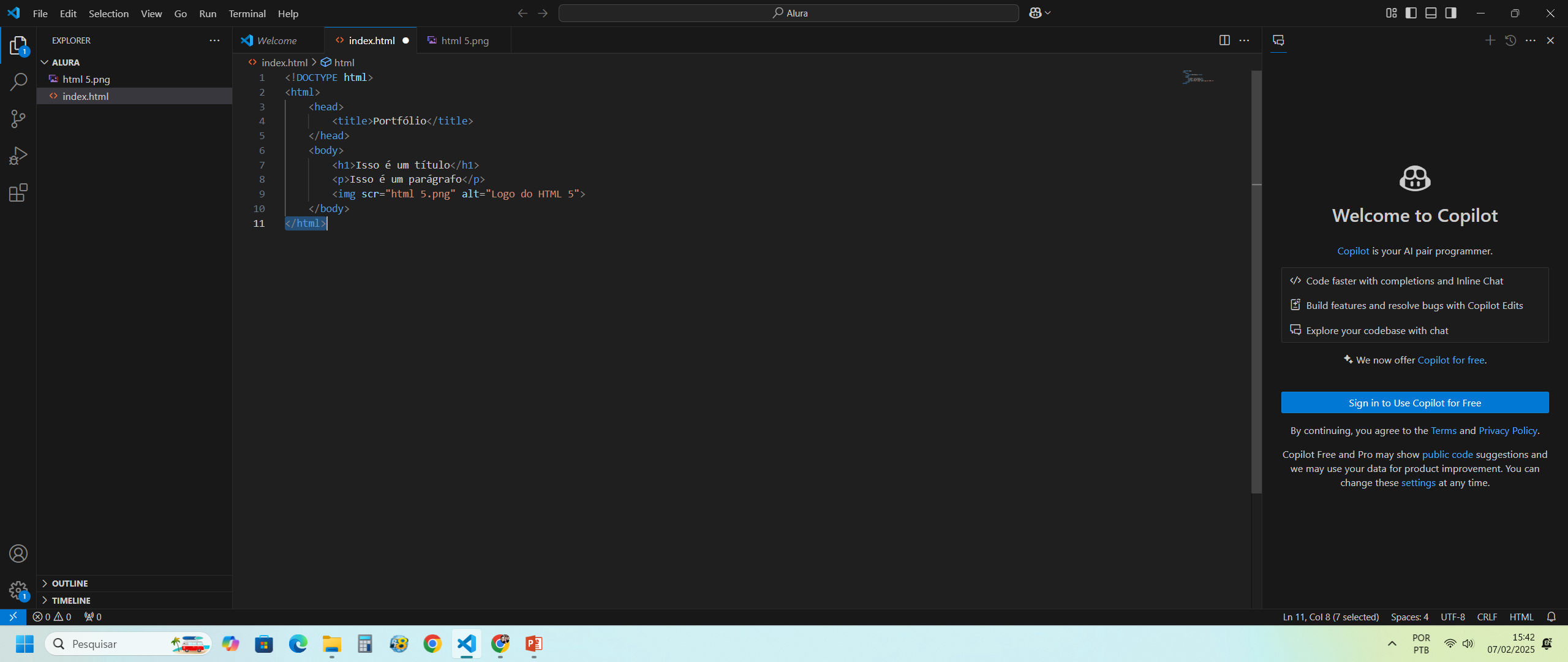
Task: Open the Extensions view
Action: pos(18,192)
